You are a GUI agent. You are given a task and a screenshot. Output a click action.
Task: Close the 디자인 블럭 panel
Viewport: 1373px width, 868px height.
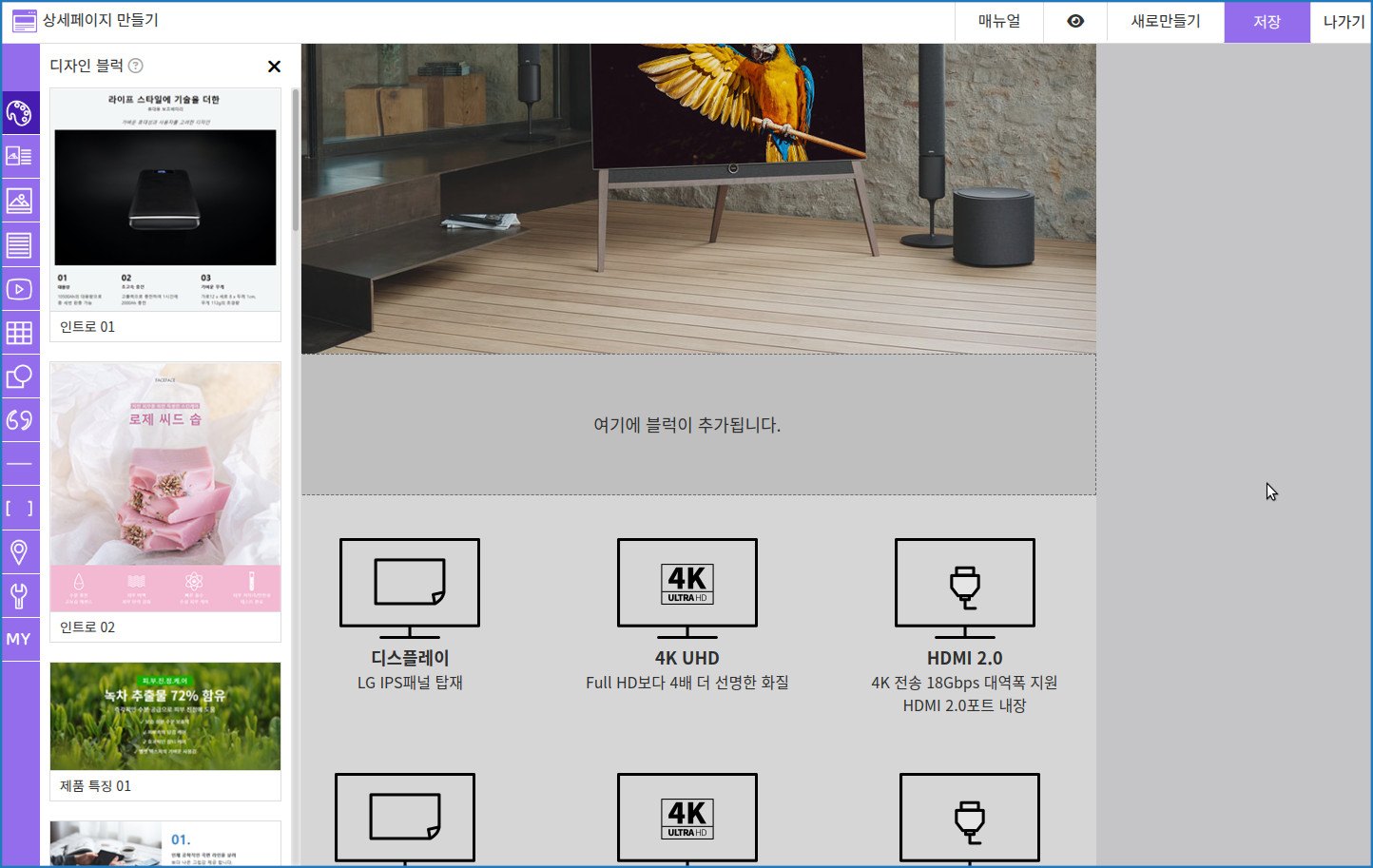point(274,67)
